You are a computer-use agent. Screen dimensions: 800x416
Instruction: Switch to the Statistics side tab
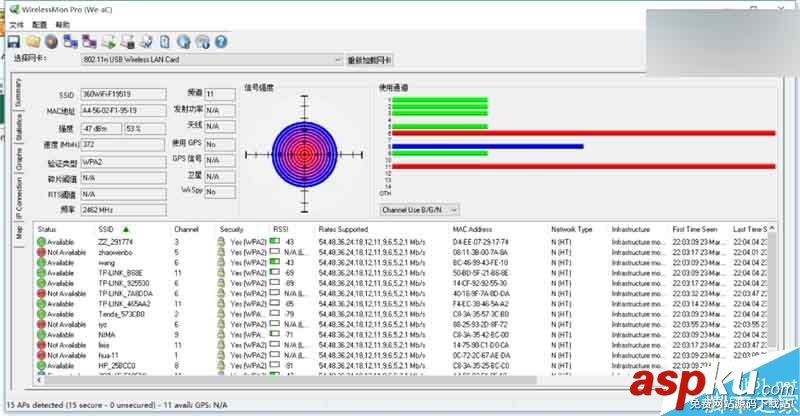tap(18, 128)
